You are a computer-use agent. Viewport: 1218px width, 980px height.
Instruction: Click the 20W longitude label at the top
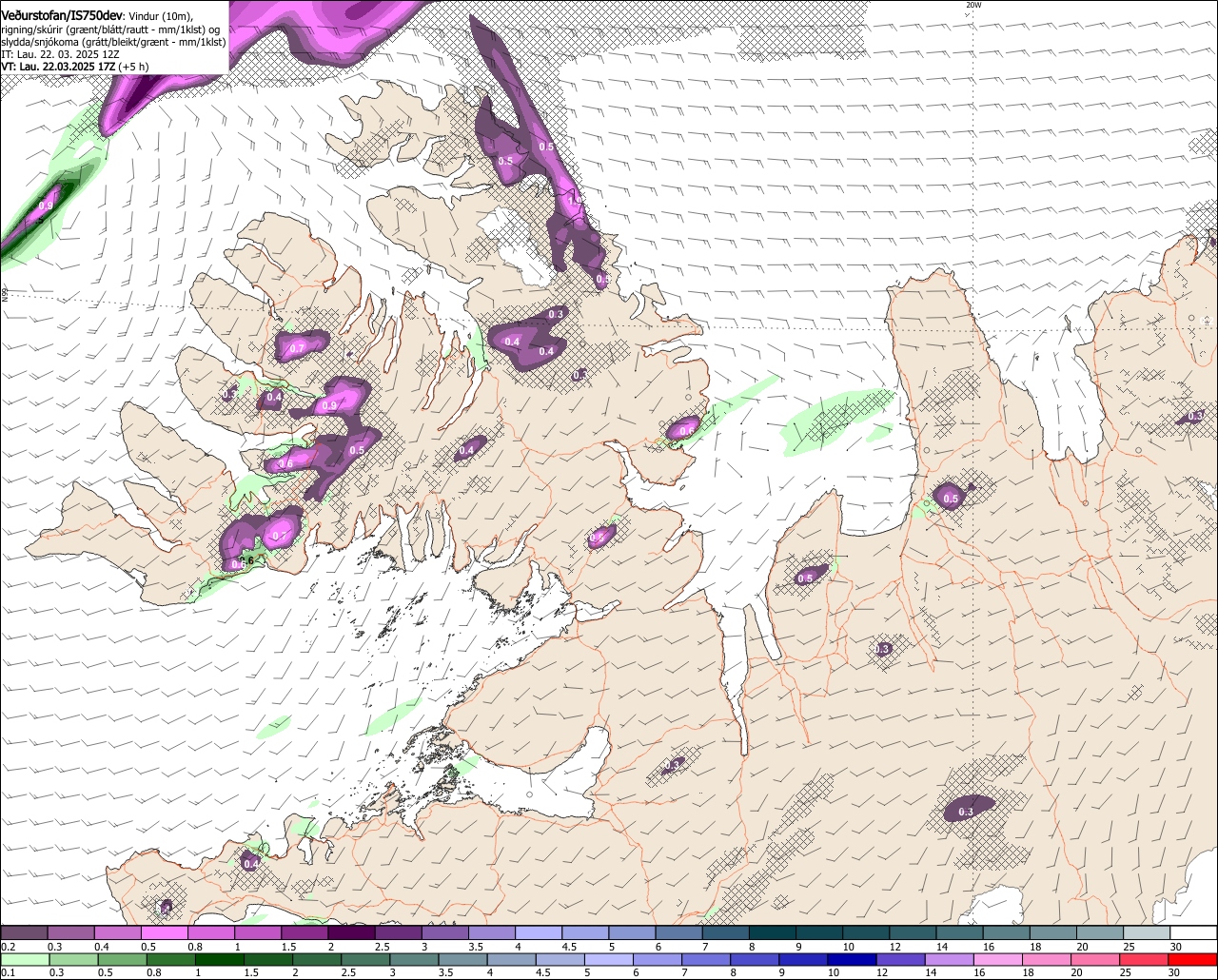[972, 5]
